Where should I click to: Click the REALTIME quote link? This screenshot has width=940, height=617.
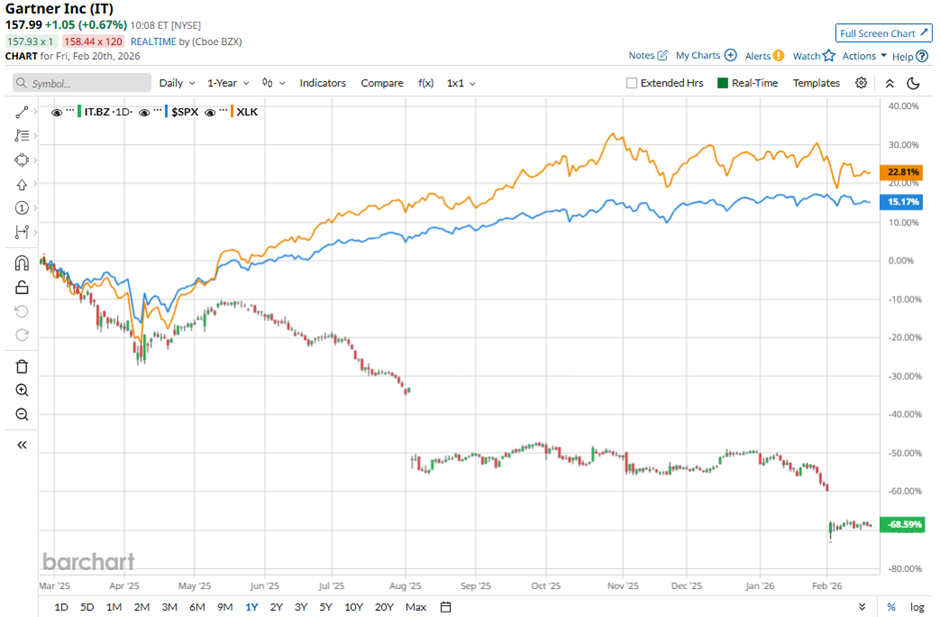pos(153,41)
